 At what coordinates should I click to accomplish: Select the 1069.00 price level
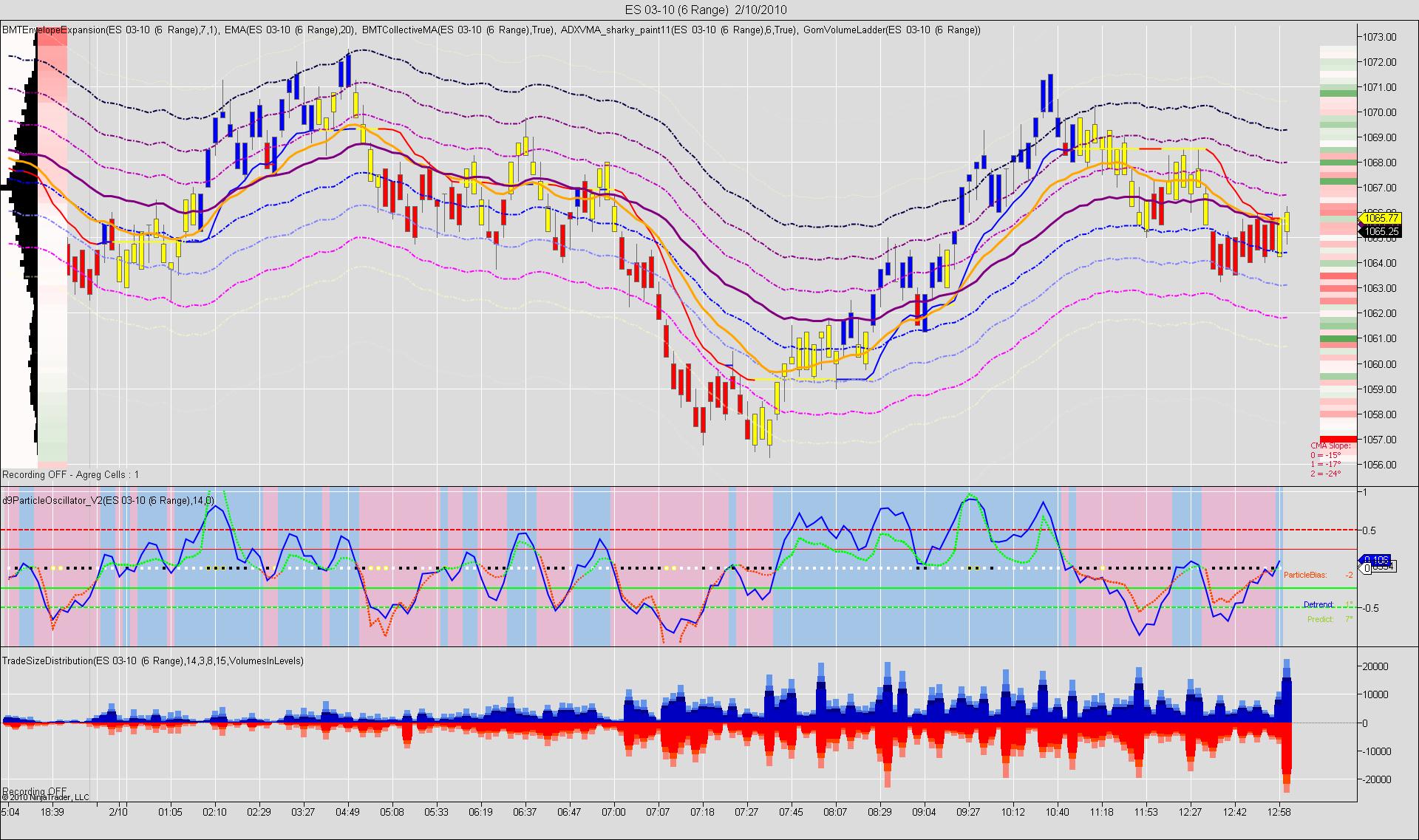[x=1379, y=137]
